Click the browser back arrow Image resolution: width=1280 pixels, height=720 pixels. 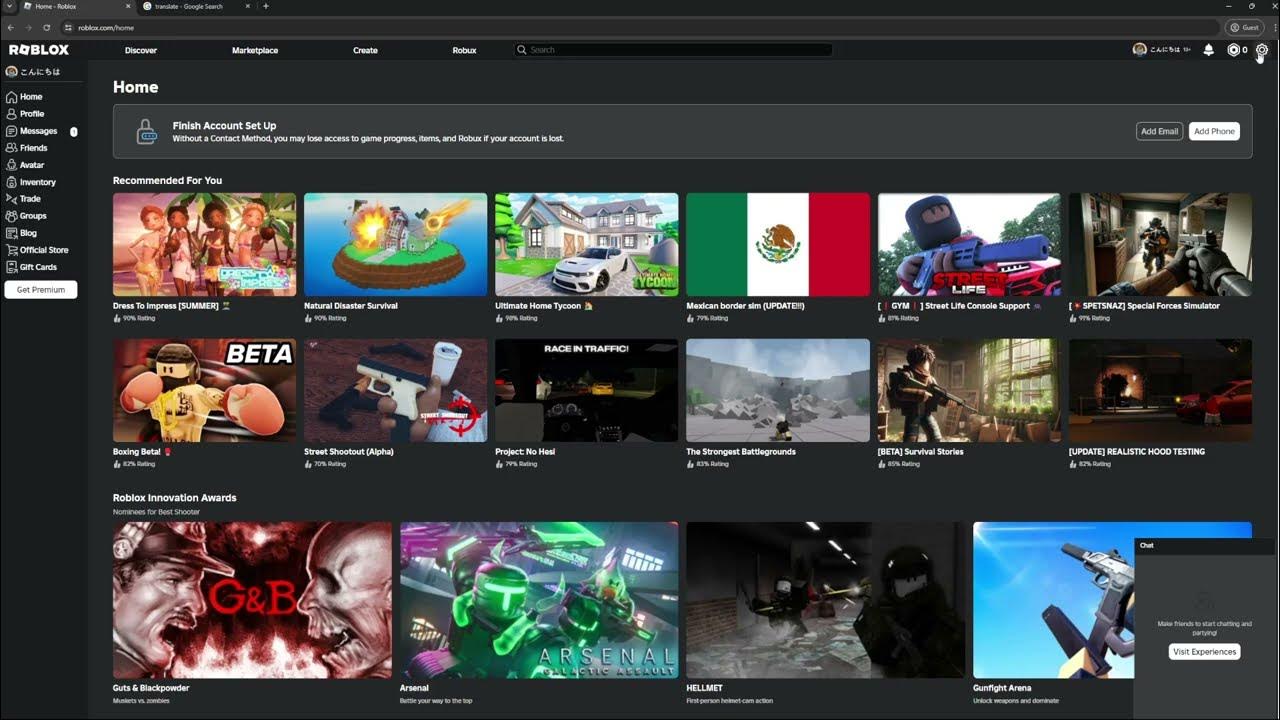pos(11,28)
